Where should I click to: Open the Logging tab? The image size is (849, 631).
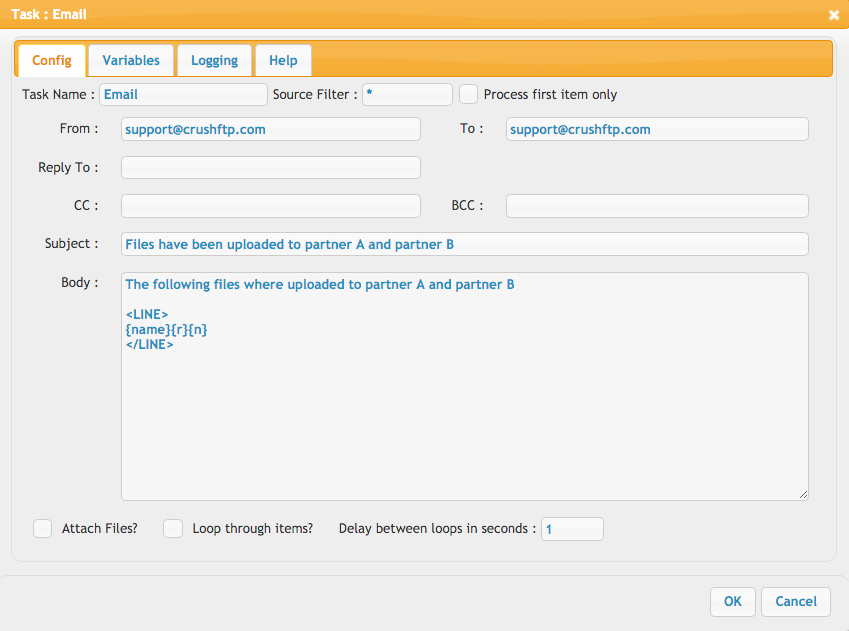click(x=214, y=60)
